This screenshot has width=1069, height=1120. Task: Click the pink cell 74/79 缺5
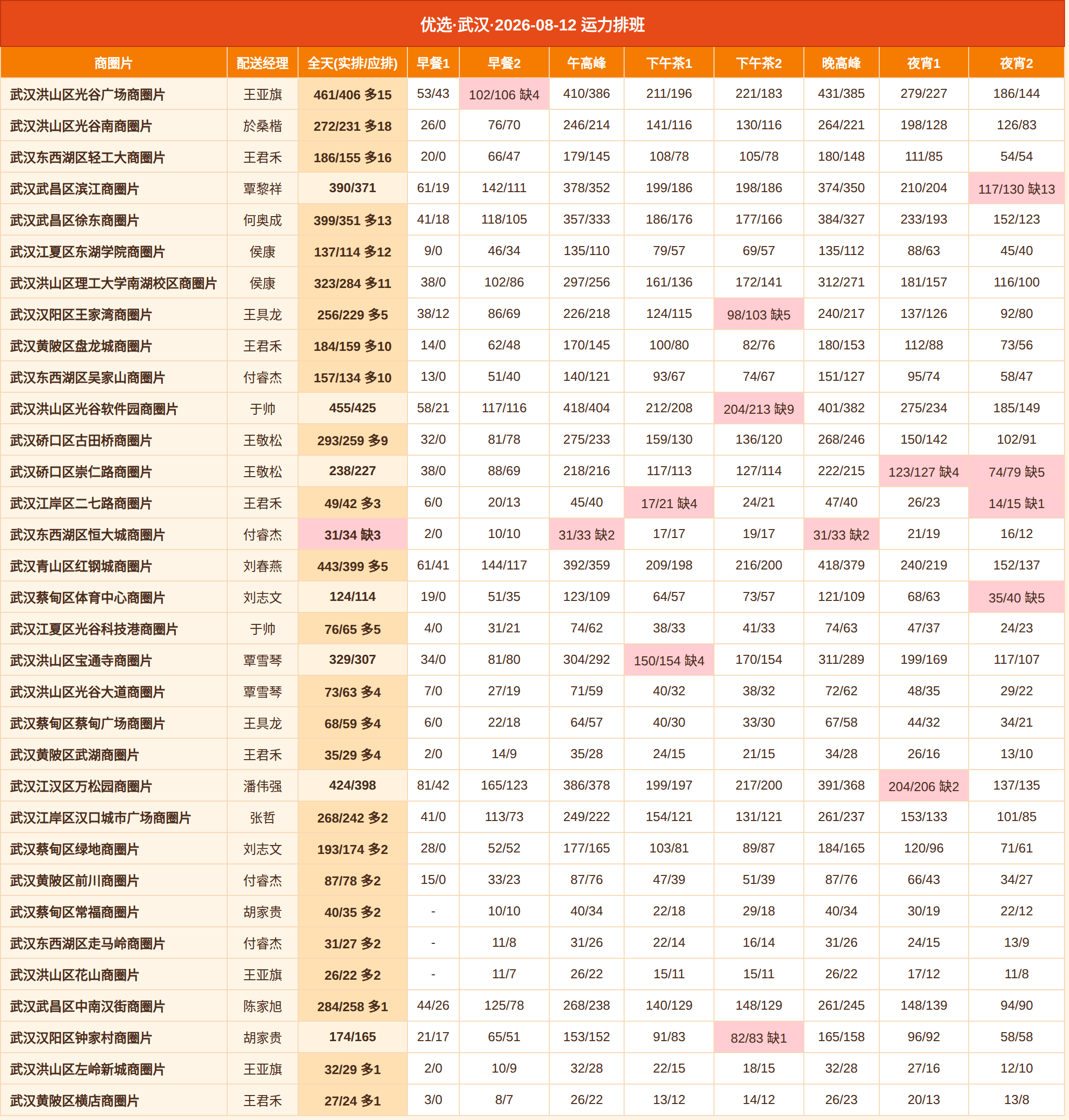click(x=1017, y=472)
